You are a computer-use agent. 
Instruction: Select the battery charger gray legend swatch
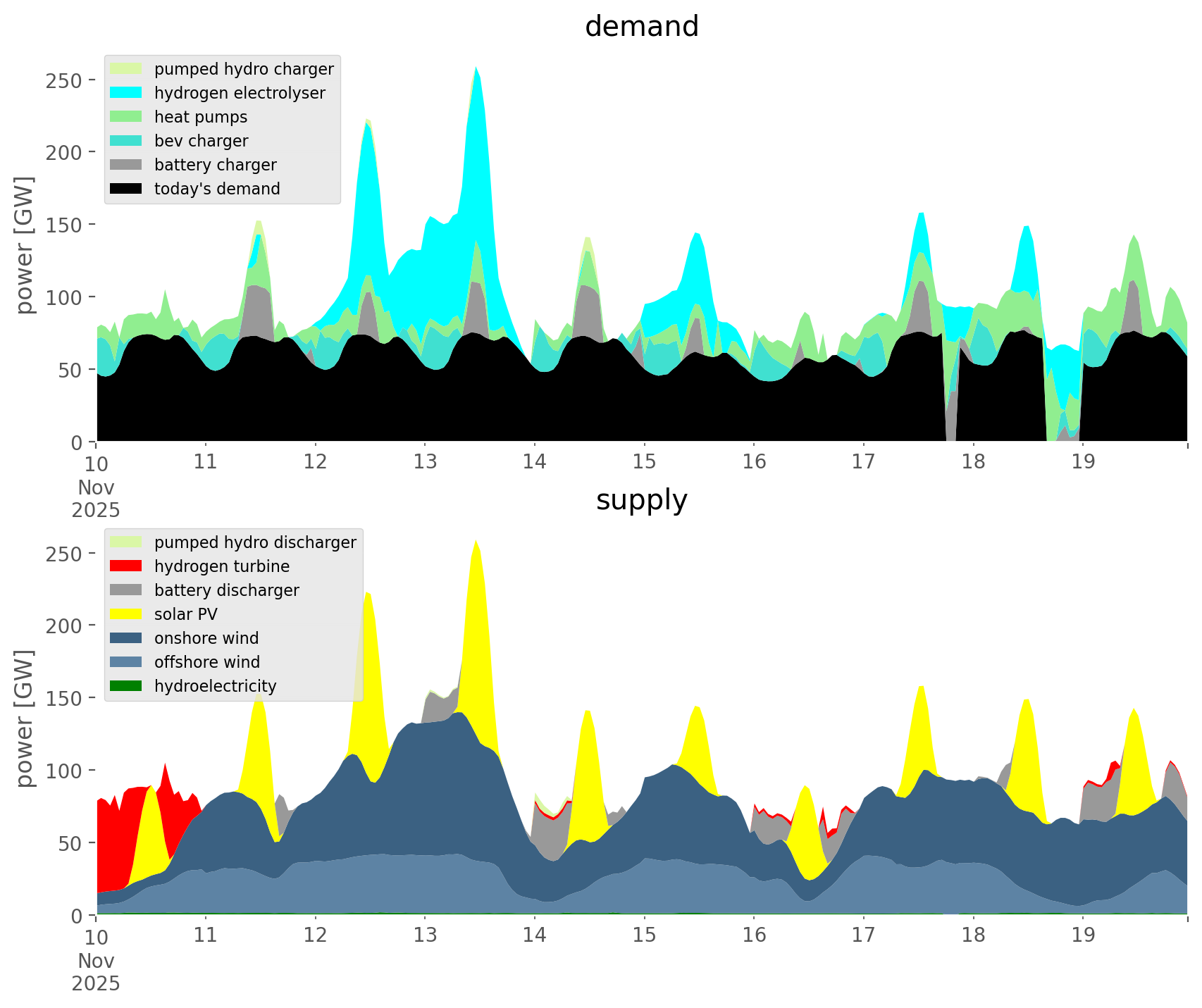tap(126, 165)
